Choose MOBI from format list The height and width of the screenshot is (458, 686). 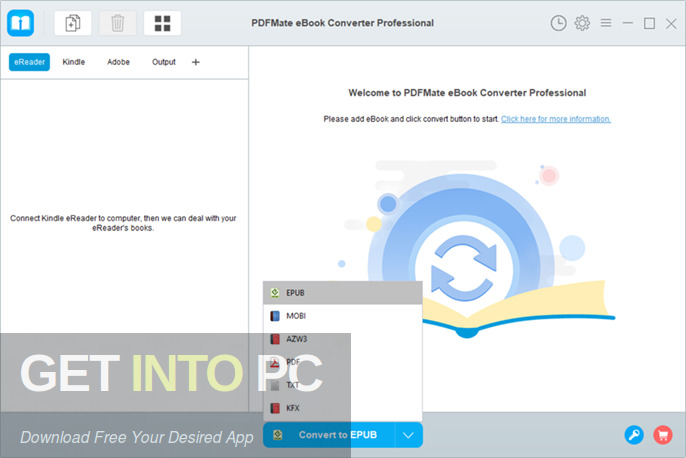tap(343, 316)
